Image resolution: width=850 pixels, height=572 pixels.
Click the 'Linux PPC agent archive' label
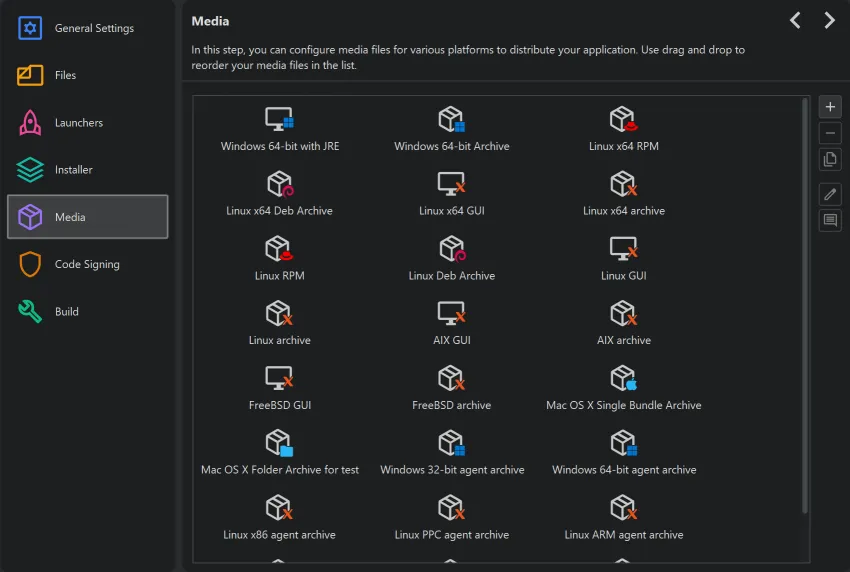(452, 535)
